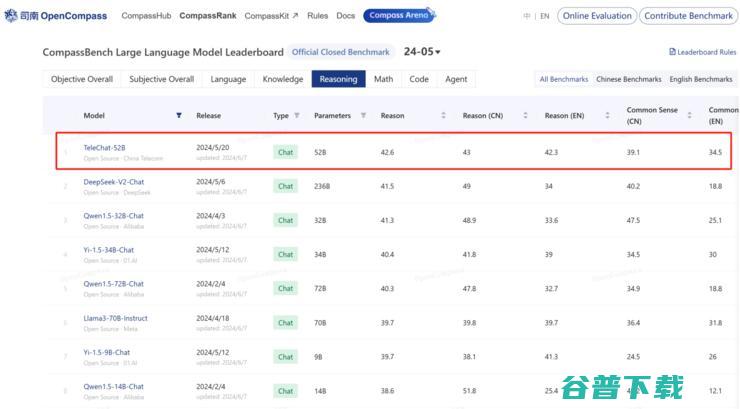Open the Docs page
The image size is (740, 409).
tap(345, 16)
